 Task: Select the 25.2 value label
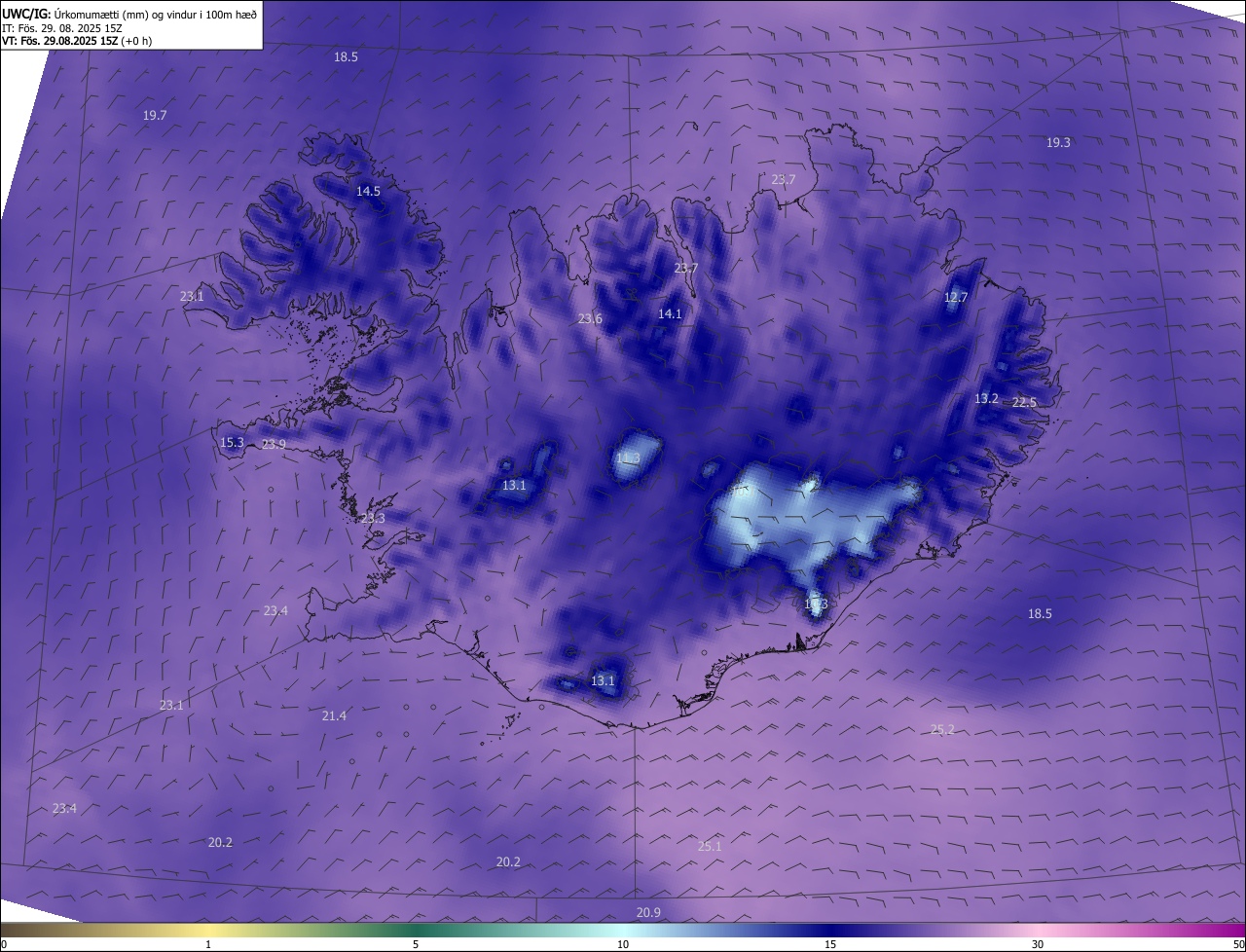coord(942,729)
